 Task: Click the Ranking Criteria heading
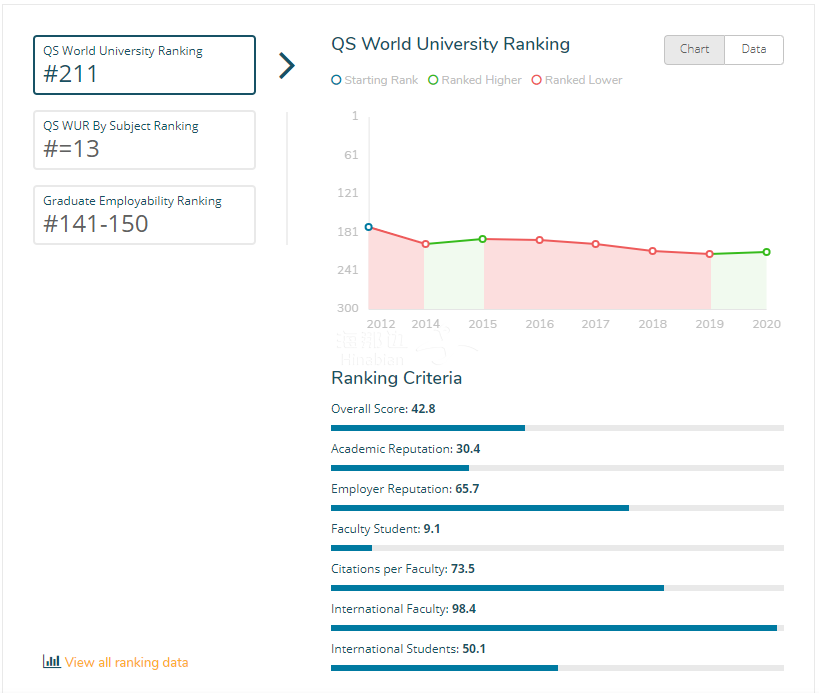point(396,378)
